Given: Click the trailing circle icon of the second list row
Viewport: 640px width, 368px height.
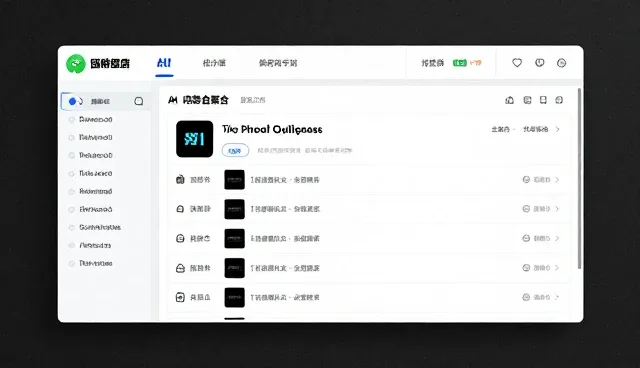Looking at the screenshot, I should pyautogui.click(x=526, y=209).
